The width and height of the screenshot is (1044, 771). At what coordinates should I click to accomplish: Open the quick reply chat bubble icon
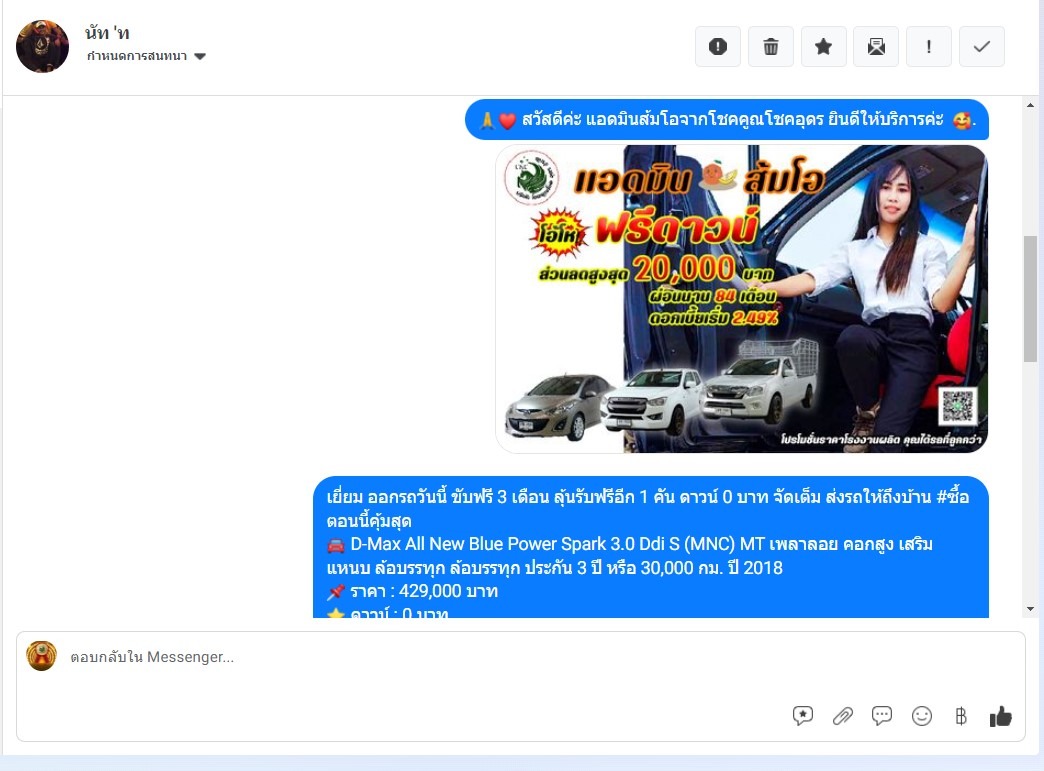click(882, 716)
